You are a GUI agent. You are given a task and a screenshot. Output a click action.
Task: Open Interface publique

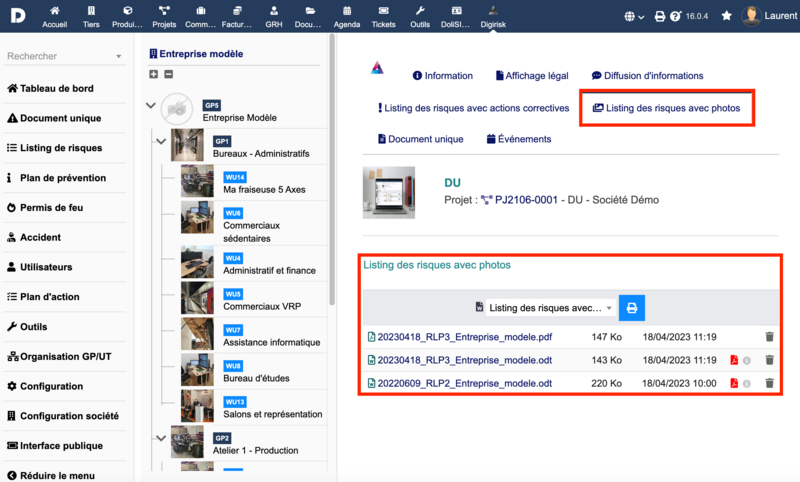point(55,445)
